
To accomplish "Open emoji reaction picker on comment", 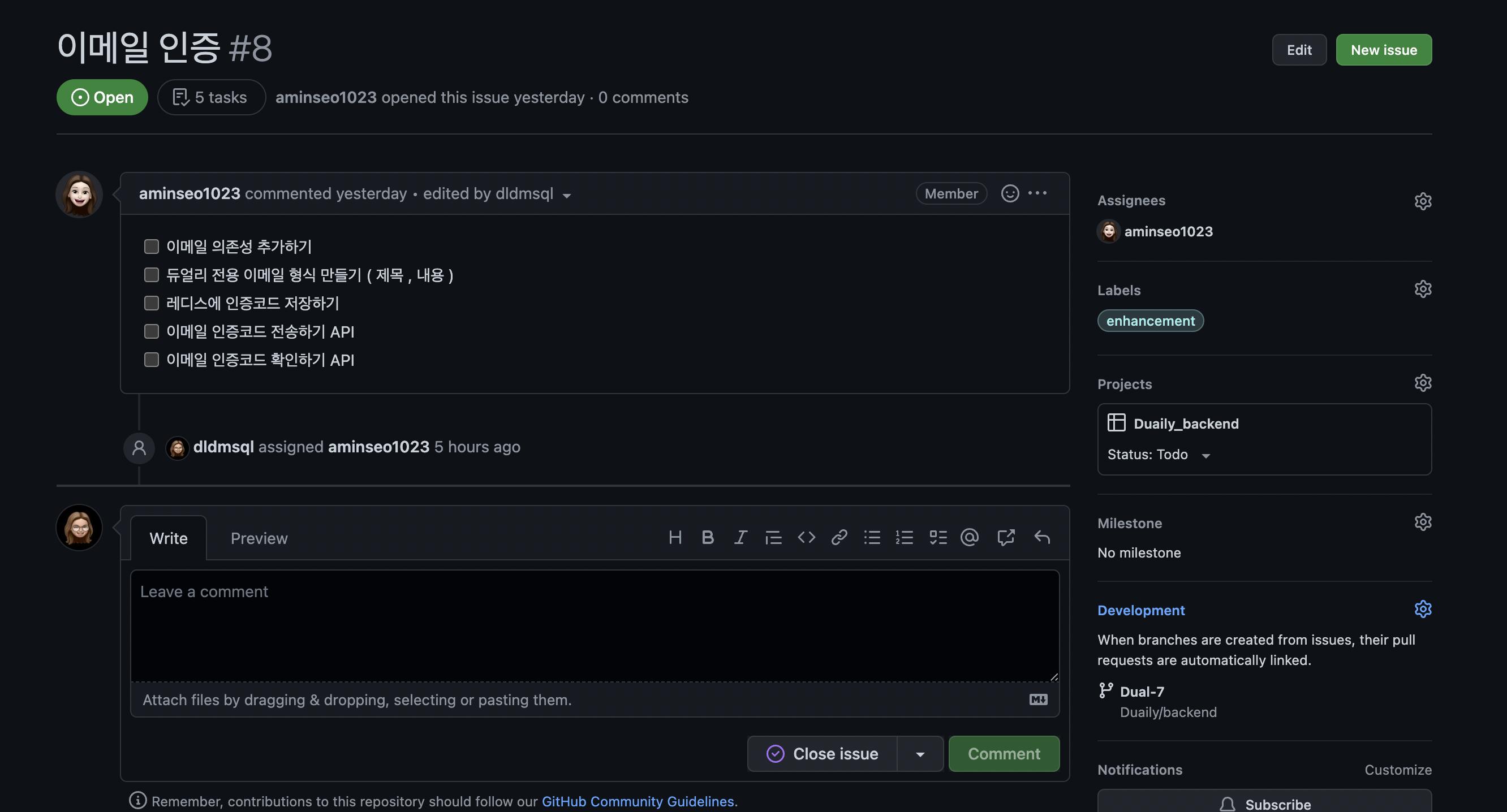I will (x=1010, y=193).
